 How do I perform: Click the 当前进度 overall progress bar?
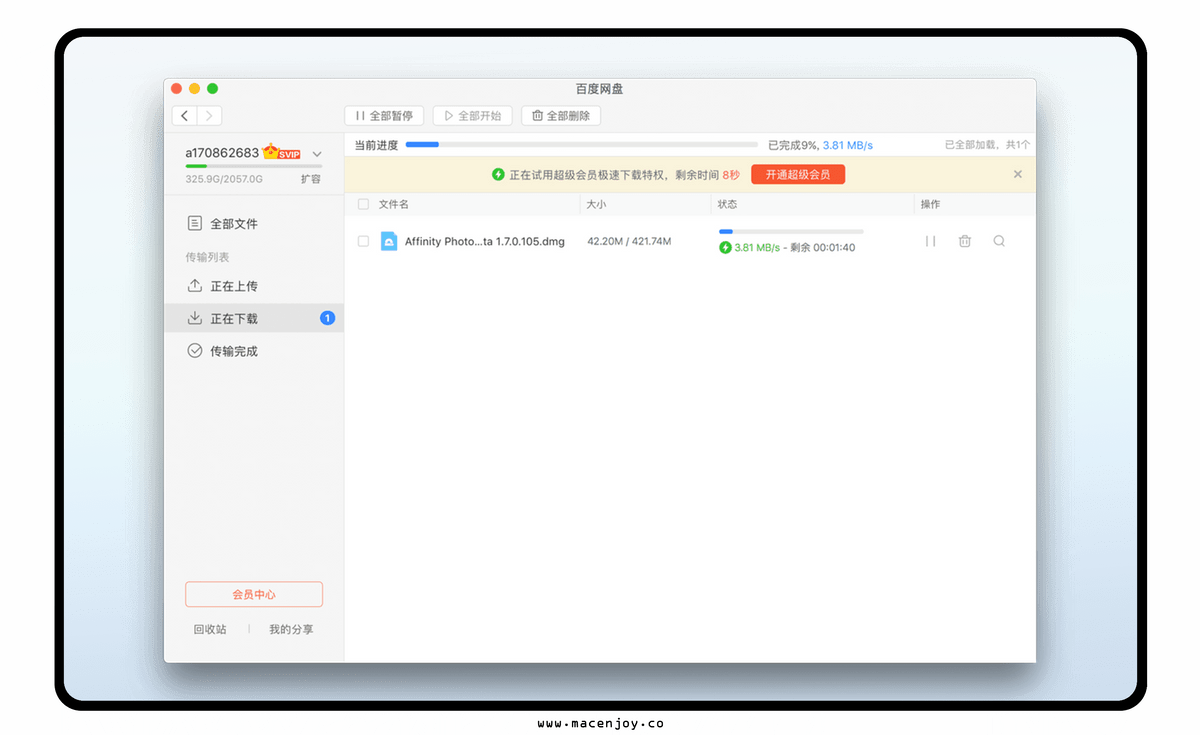581,145
